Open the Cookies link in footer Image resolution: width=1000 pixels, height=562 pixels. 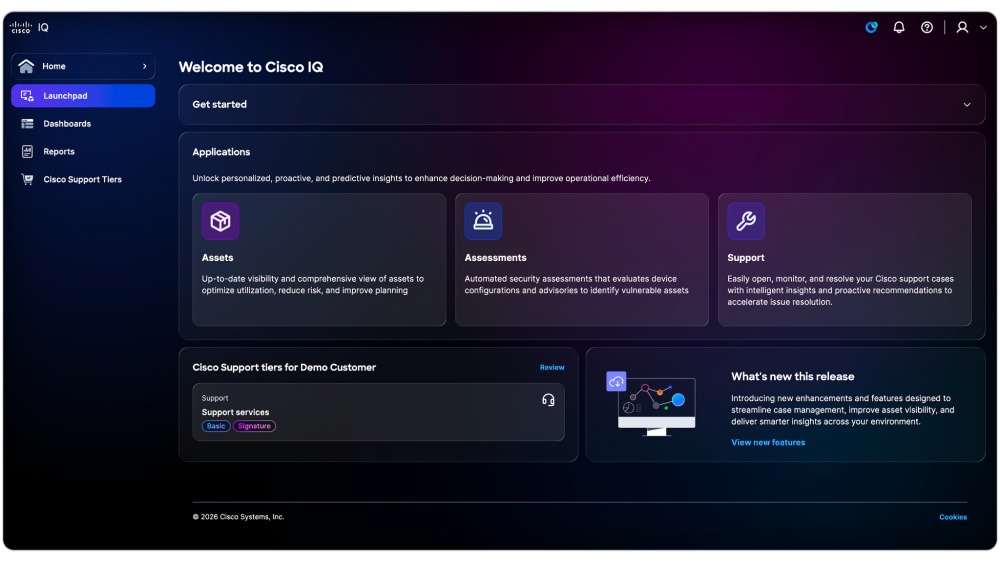(953, 517)
